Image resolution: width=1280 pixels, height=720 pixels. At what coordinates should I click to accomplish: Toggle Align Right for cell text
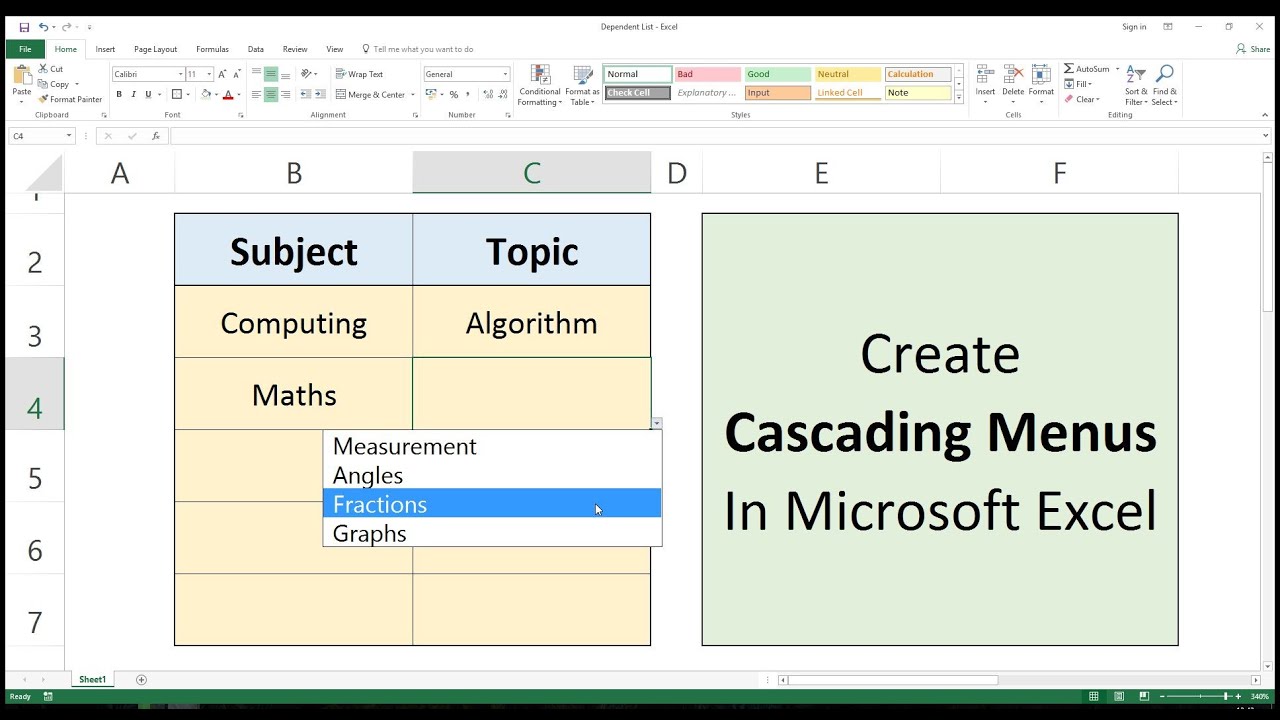pyautogui.click(x=286, y=95)
